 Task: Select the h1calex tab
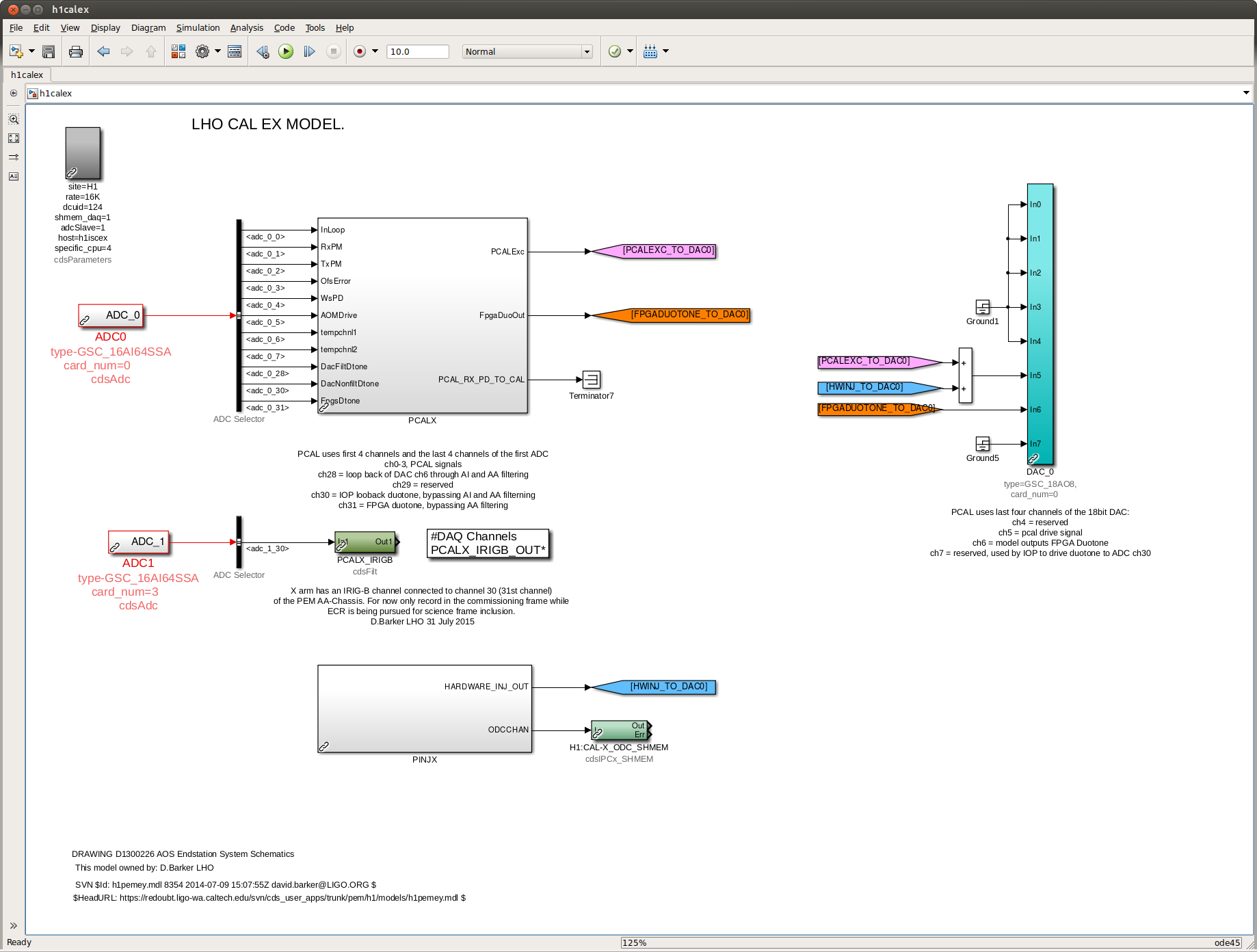point(27,75)
